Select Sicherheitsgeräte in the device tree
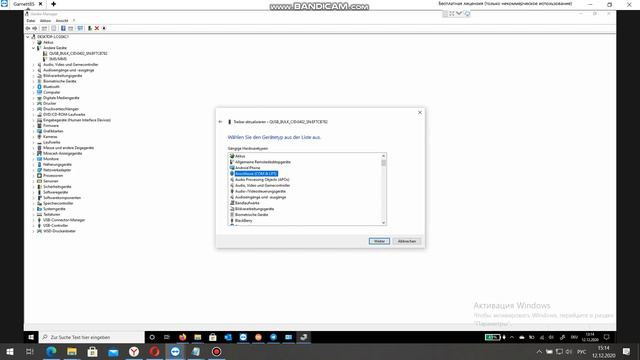Image resolution: width=640 pixels, height=360 pixels. (x=57, y=187)
